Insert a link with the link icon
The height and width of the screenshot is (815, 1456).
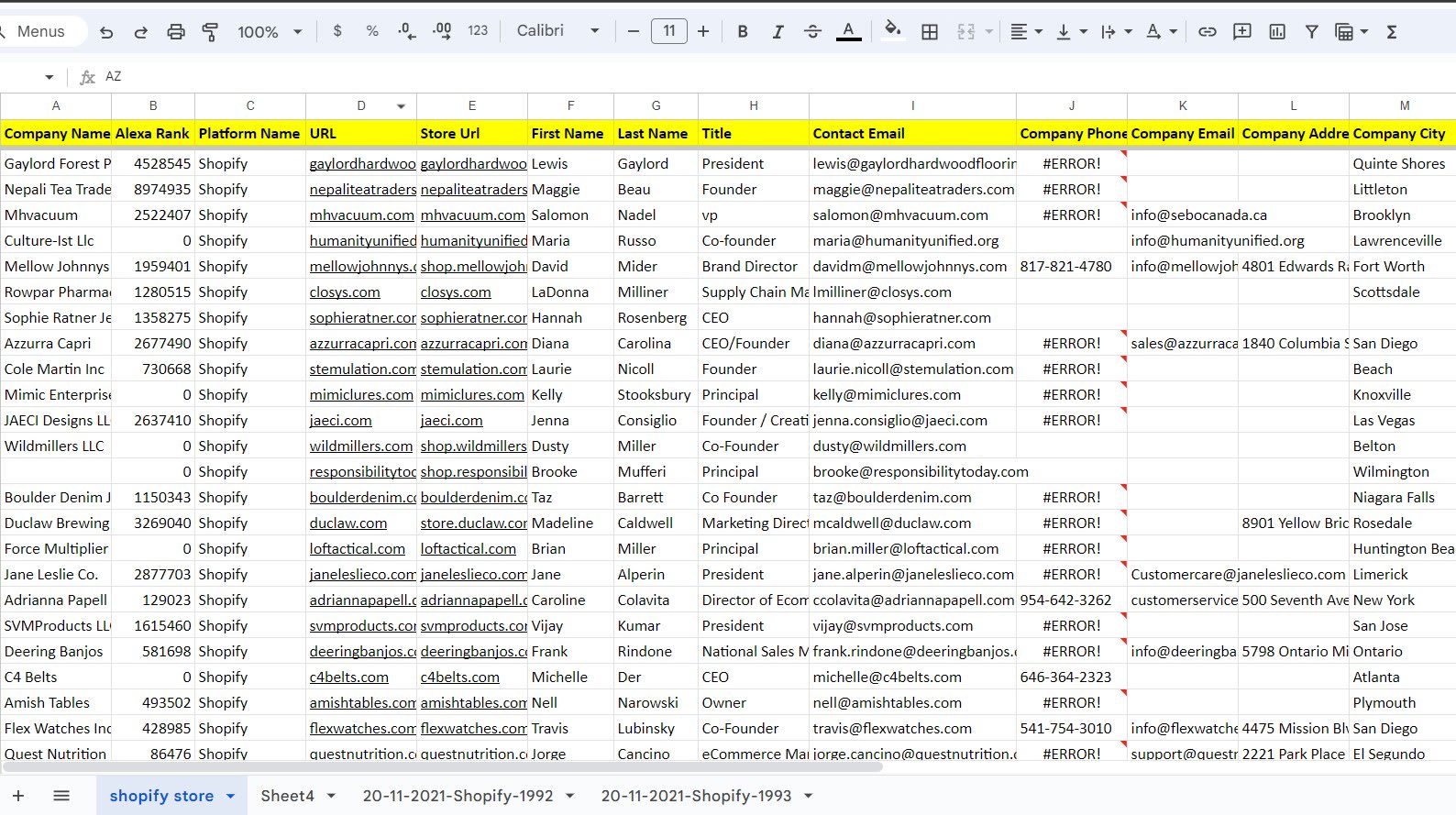1208,31
